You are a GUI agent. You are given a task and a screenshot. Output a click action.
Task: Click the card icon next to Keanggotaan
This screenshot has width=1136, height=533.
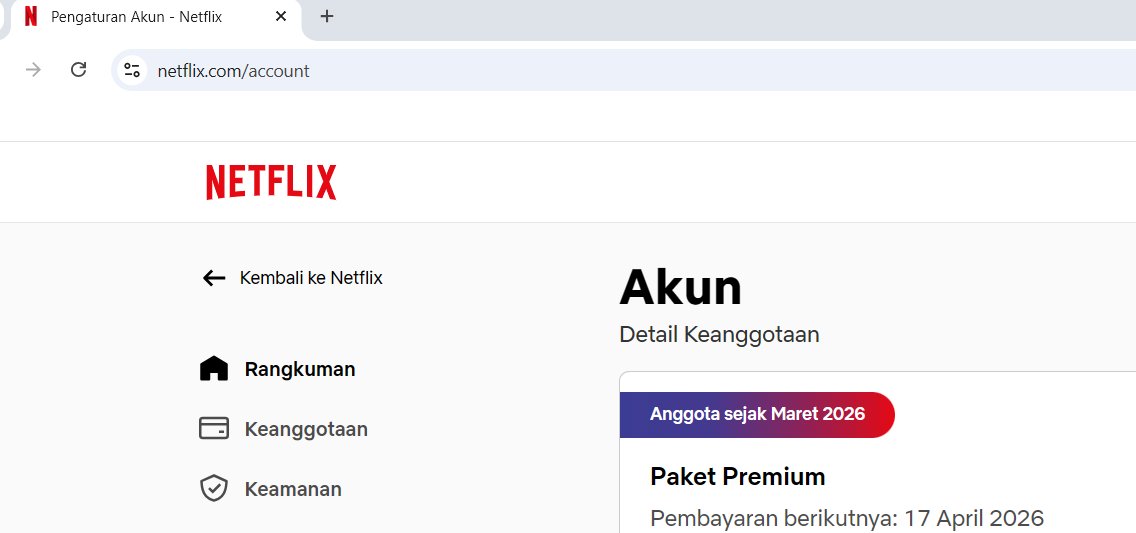[214, 429]
